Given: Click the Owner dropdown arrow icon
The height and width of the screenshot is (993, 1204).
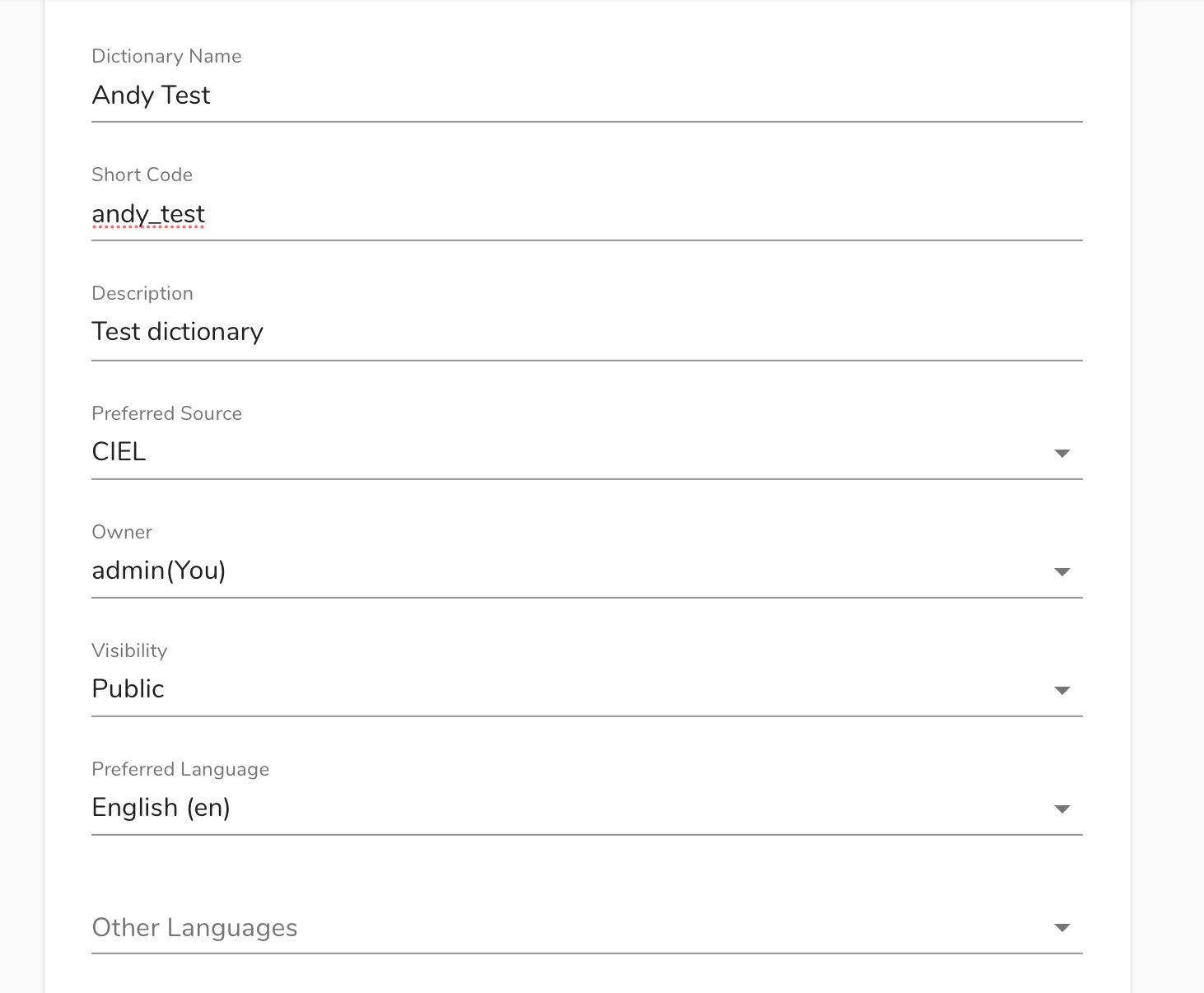Looking at the screenshot, I should point(1062,571).
